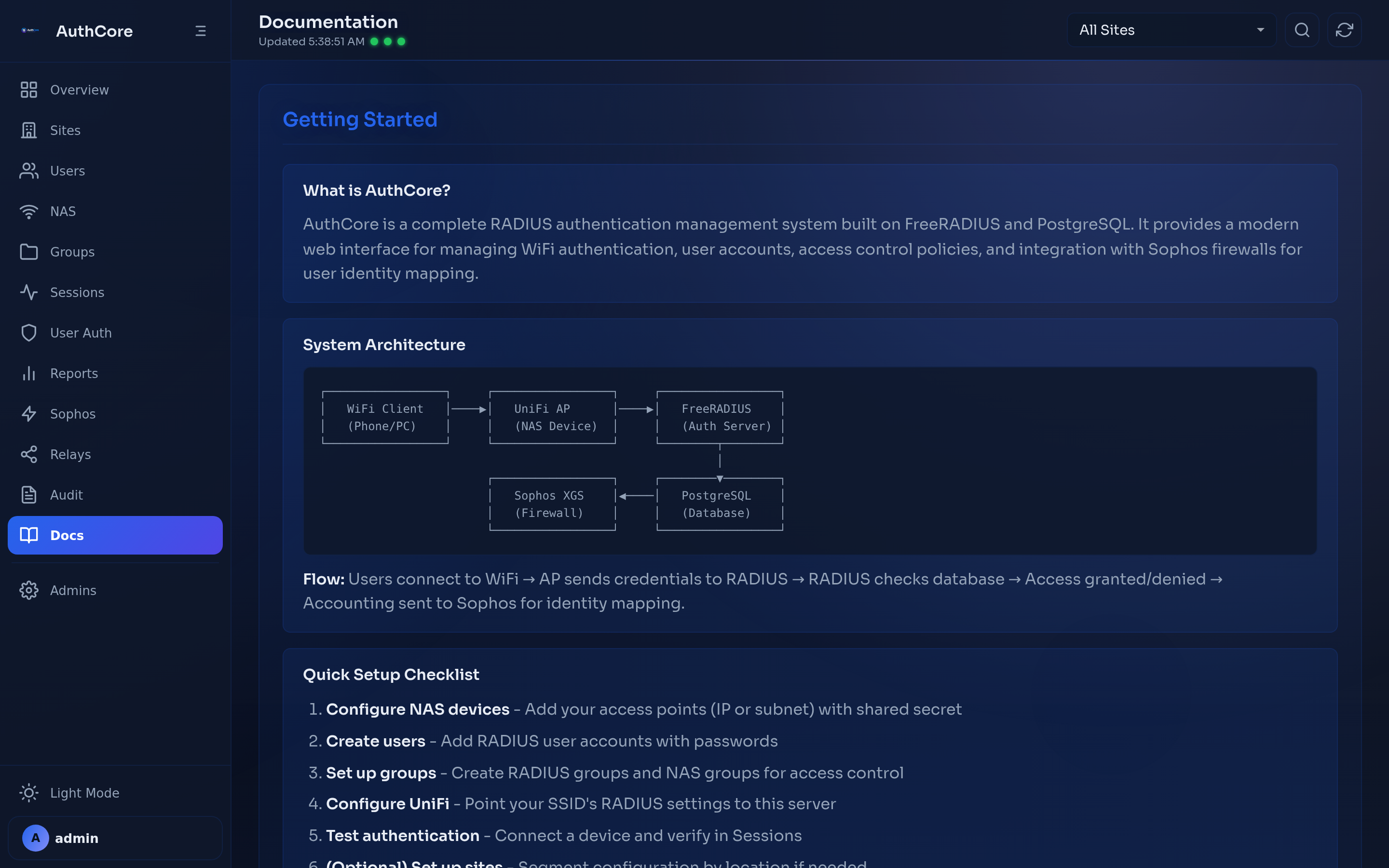
Task: Open the Reports chart icon
Action: coord(29,373)
